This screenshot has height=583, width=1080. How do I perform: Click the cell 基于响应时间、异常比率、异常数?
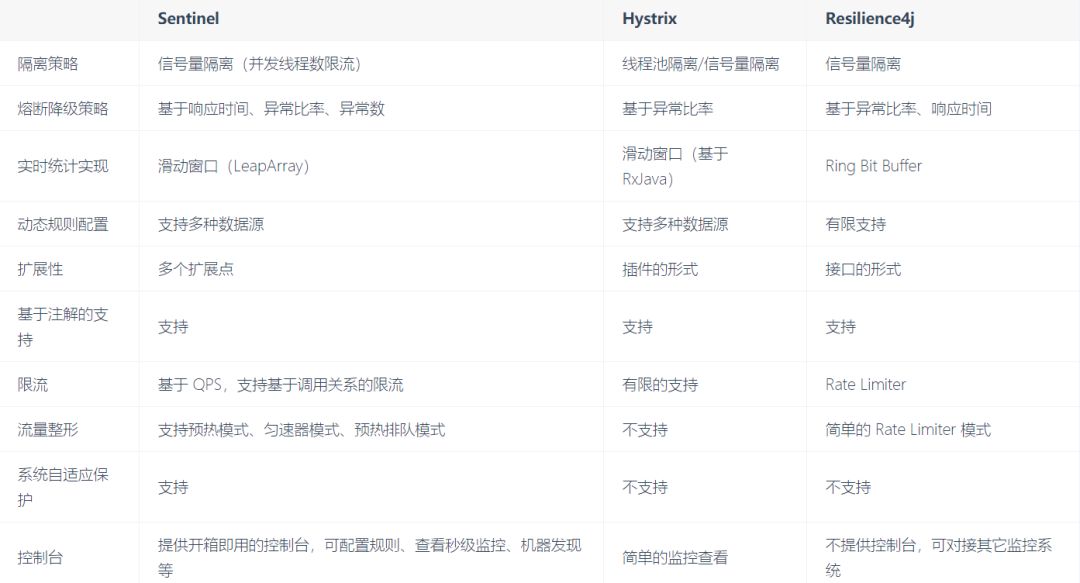tap(271, 109)
